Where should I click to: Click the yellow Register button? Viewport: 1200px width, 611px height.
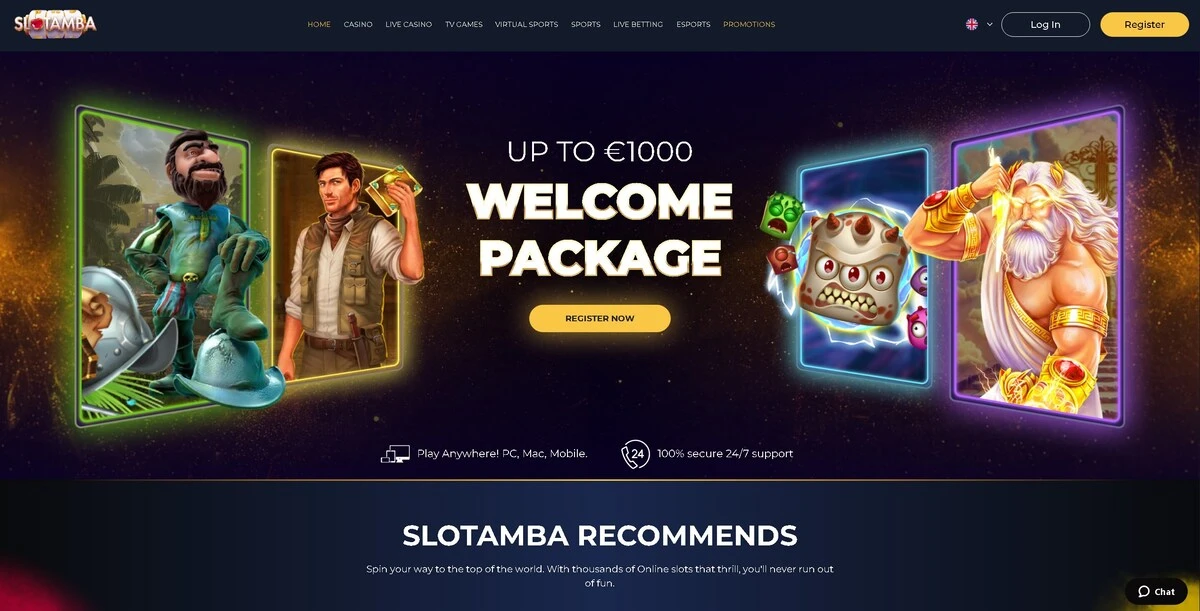(x=1144, y=24)
